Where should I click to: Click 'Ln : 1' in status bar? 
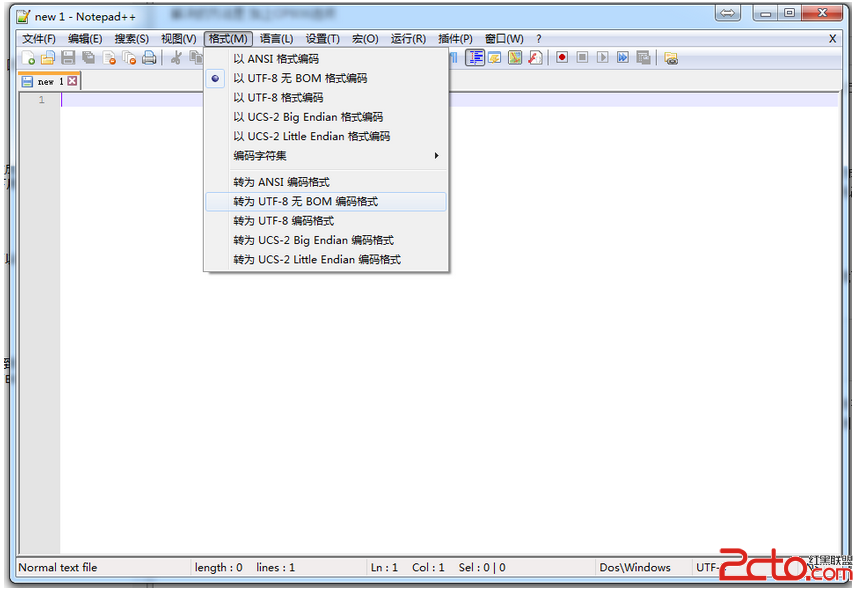pos(384,568)
